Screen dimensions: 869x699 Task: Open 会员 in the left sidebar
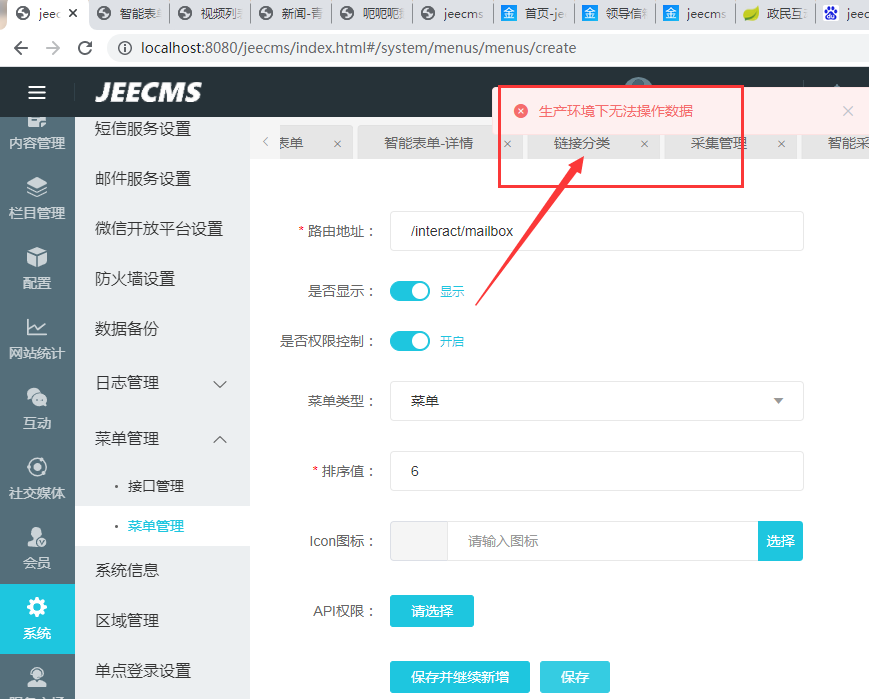coord(37,548)
